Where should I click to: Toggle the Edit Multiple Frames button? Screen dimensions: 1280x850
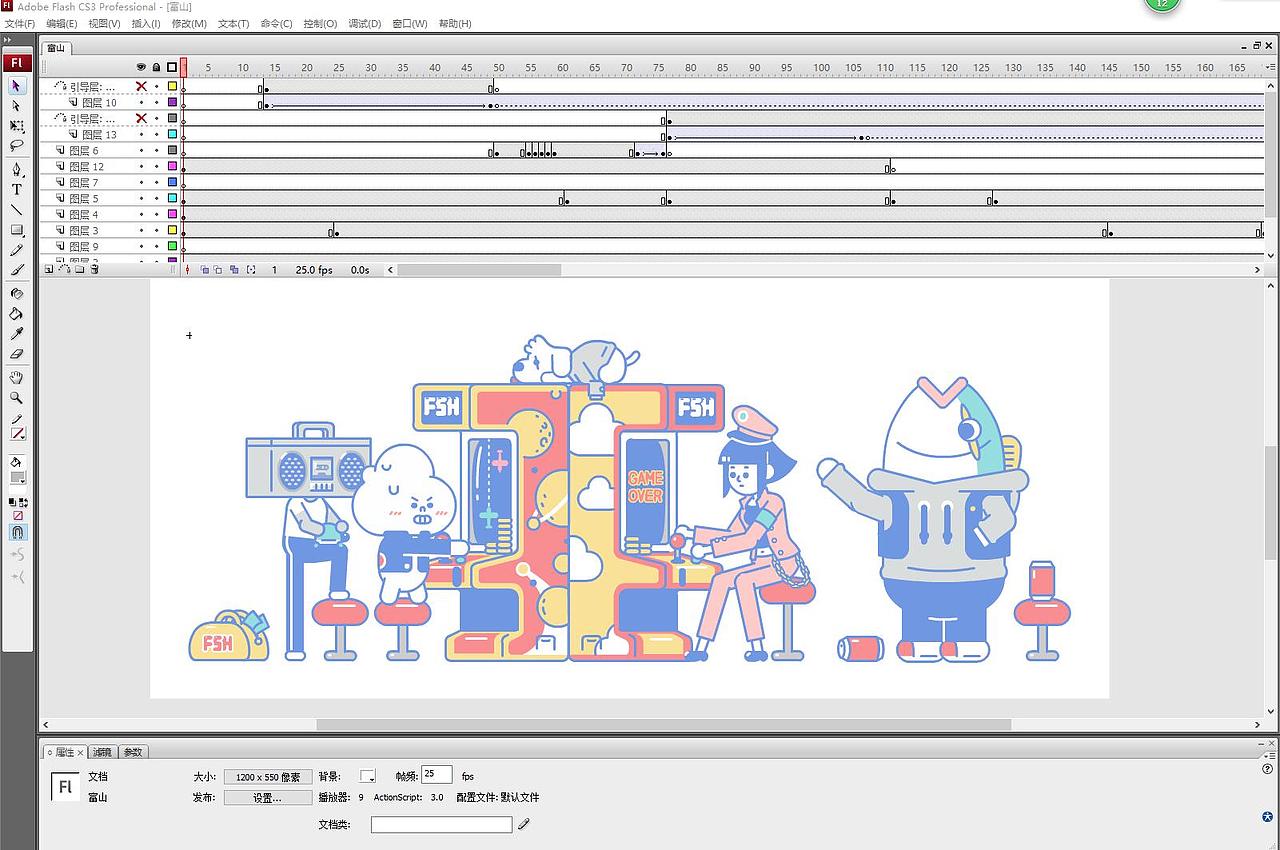tap(234, 270)
